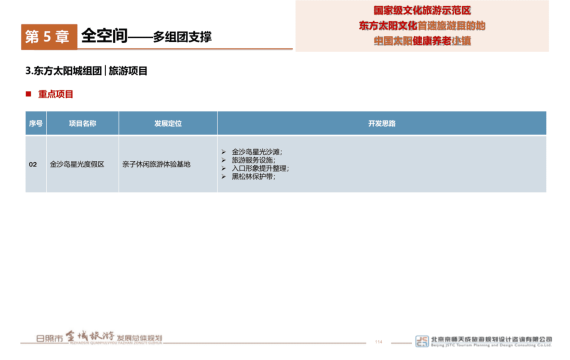Click the '亲子休闲旅游体验基地' positioning cell
This screenshot has height=360, width=570.
pyautogui.click(x=168, y=164)
